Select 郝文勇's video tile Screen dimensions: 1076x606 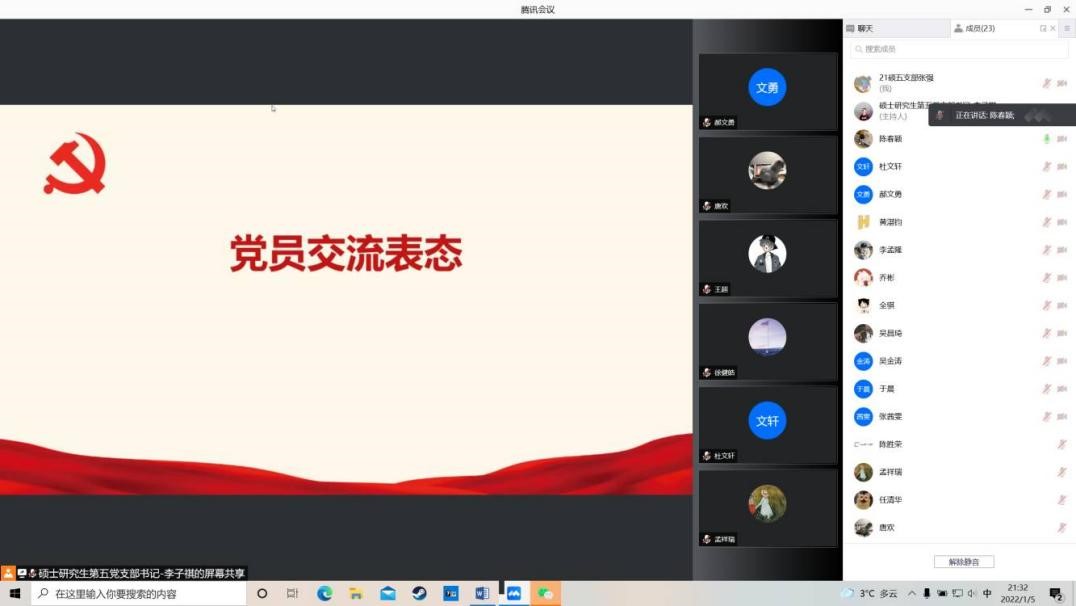(x=767, y=92)
